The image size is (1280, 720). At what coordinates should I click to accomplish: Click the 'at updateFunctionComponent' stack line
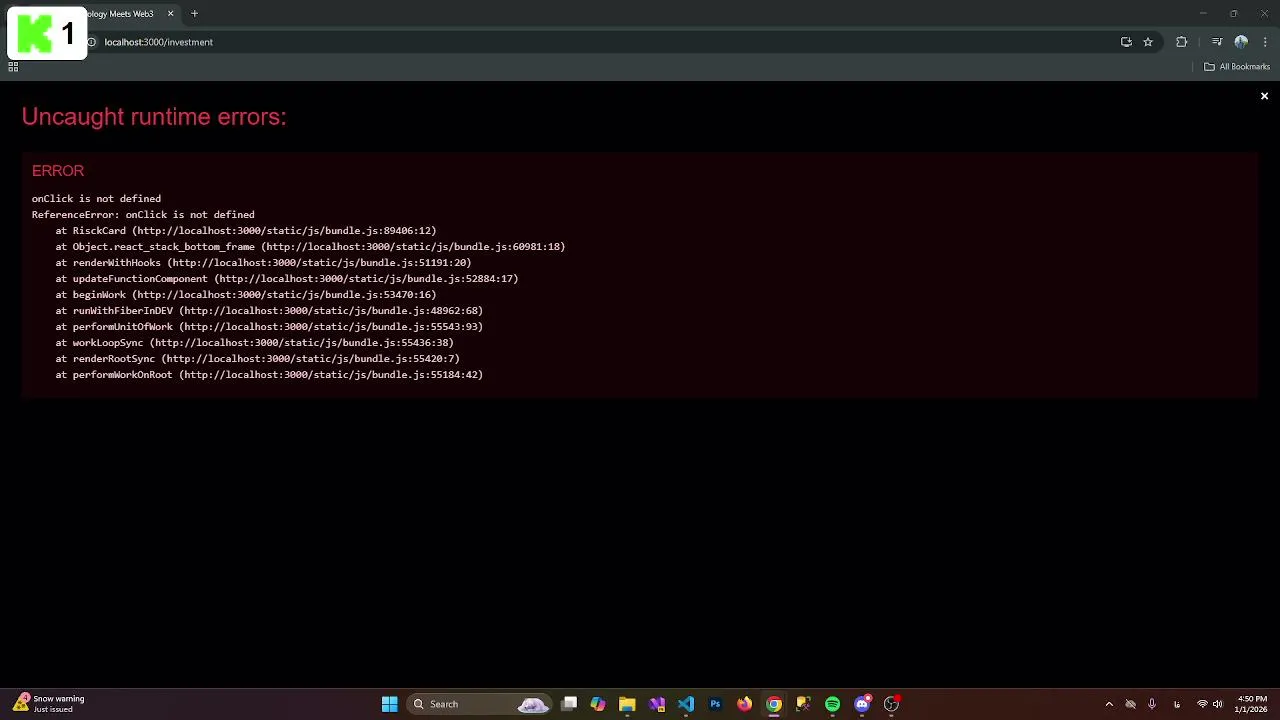(x=287, y=278)
